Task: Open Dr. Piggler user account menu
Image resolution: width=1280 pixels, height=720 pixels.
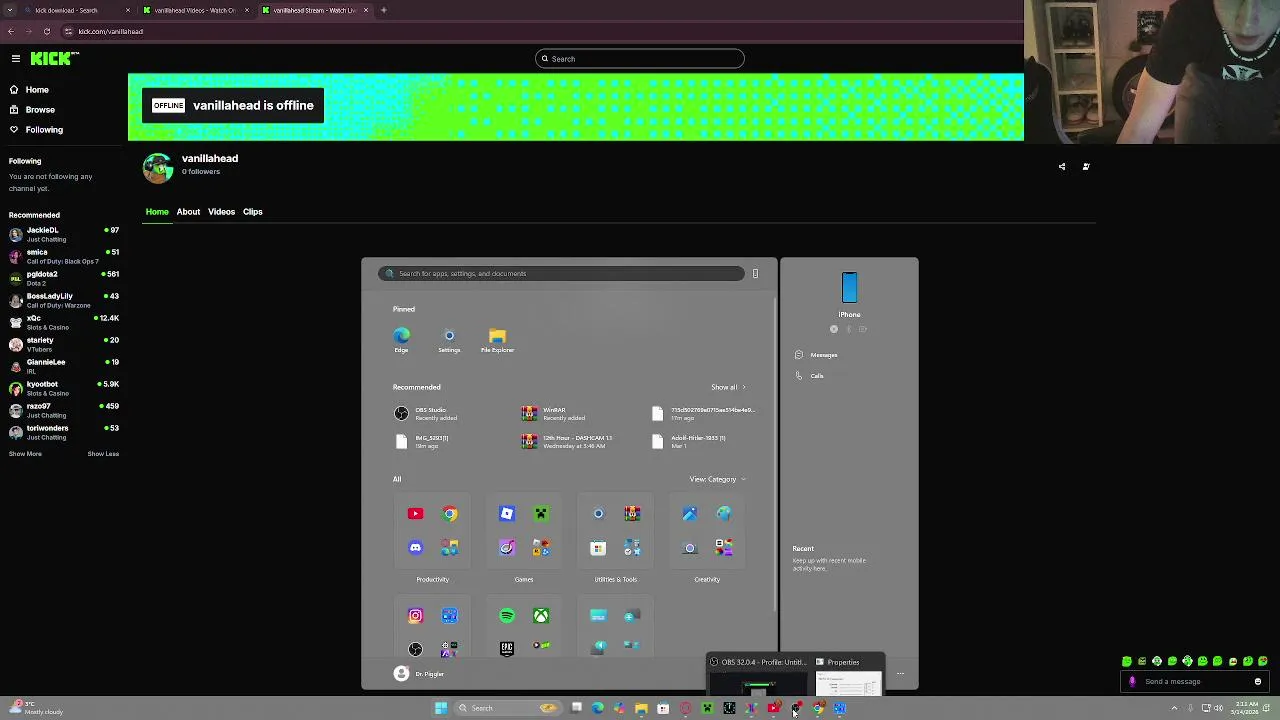Action: (419, 674)
